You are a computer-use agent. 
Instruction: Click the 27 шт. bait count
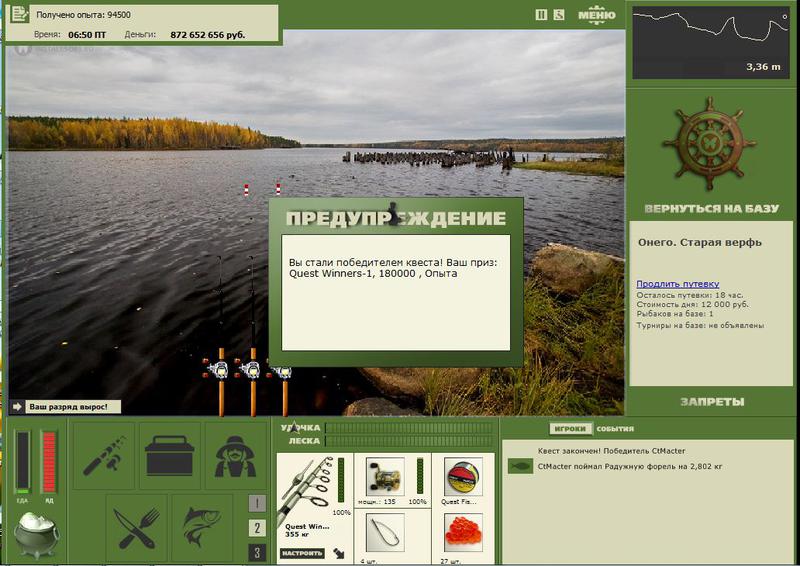click(x=451, y=561)
